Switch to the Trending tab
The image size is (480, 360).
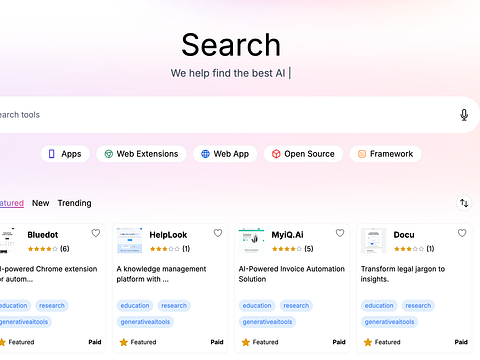[74, 203]
